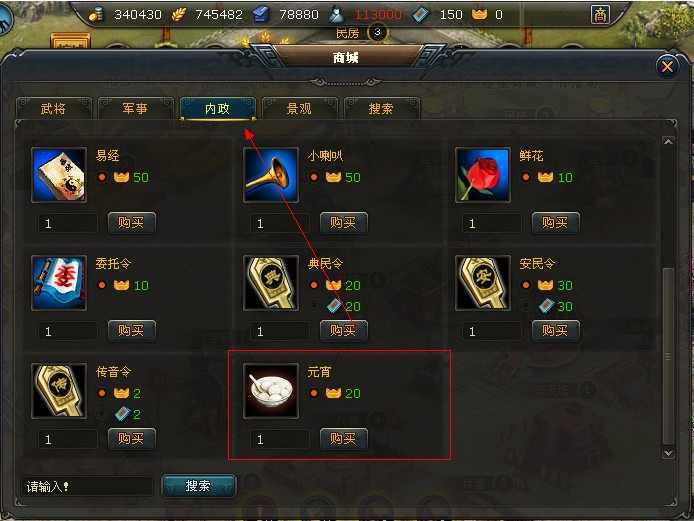Click the scroll down arrow in shop list
Viewport: 694px width, 521px height.
click(x=668, y=453)
